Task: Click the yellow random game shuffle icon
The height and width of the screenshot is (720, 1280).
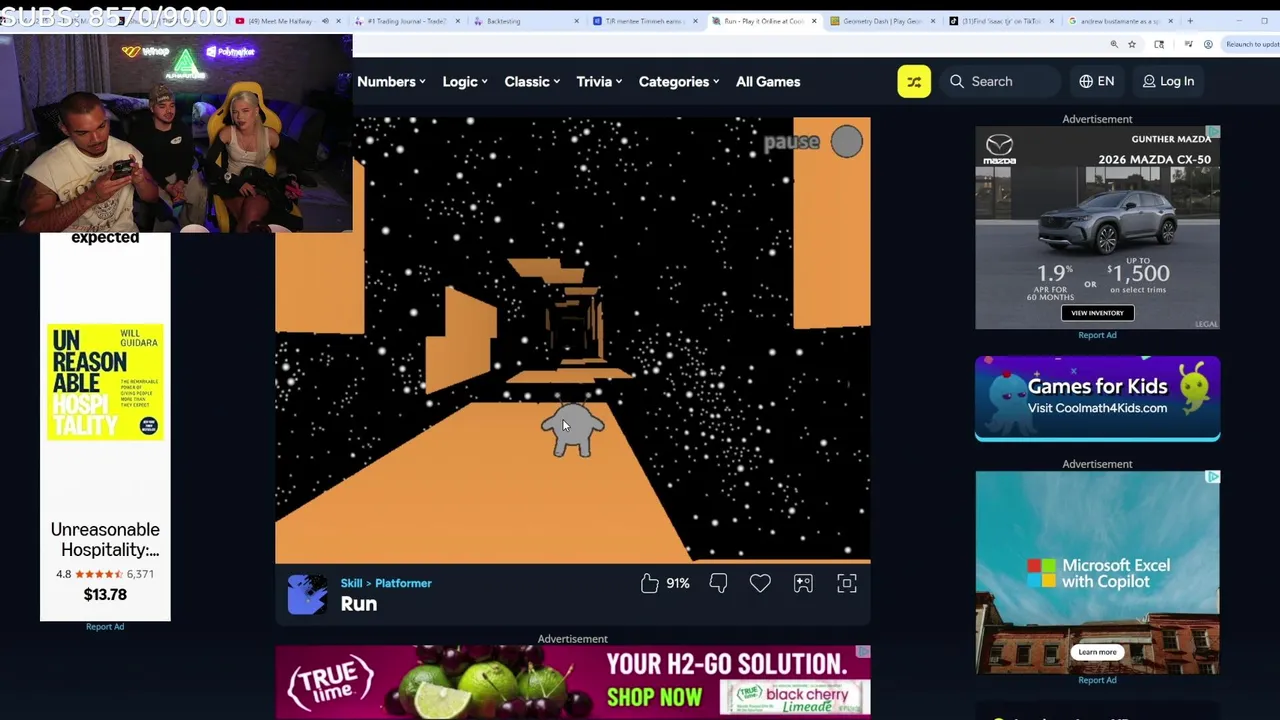Action: click(914, 81)
